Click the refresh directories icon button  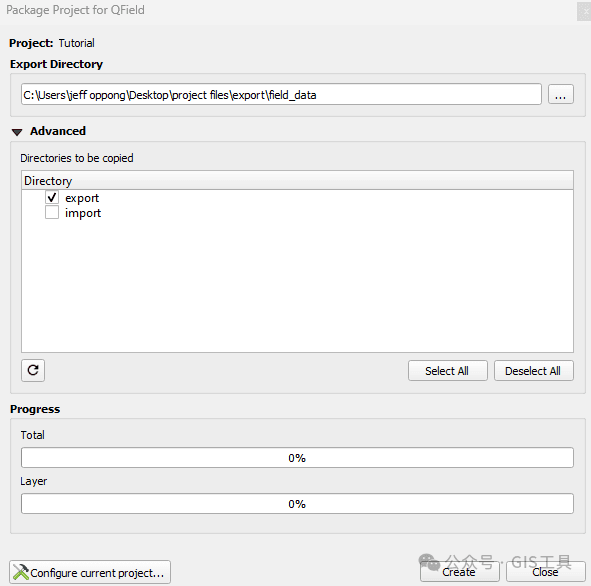click(33, 370)
